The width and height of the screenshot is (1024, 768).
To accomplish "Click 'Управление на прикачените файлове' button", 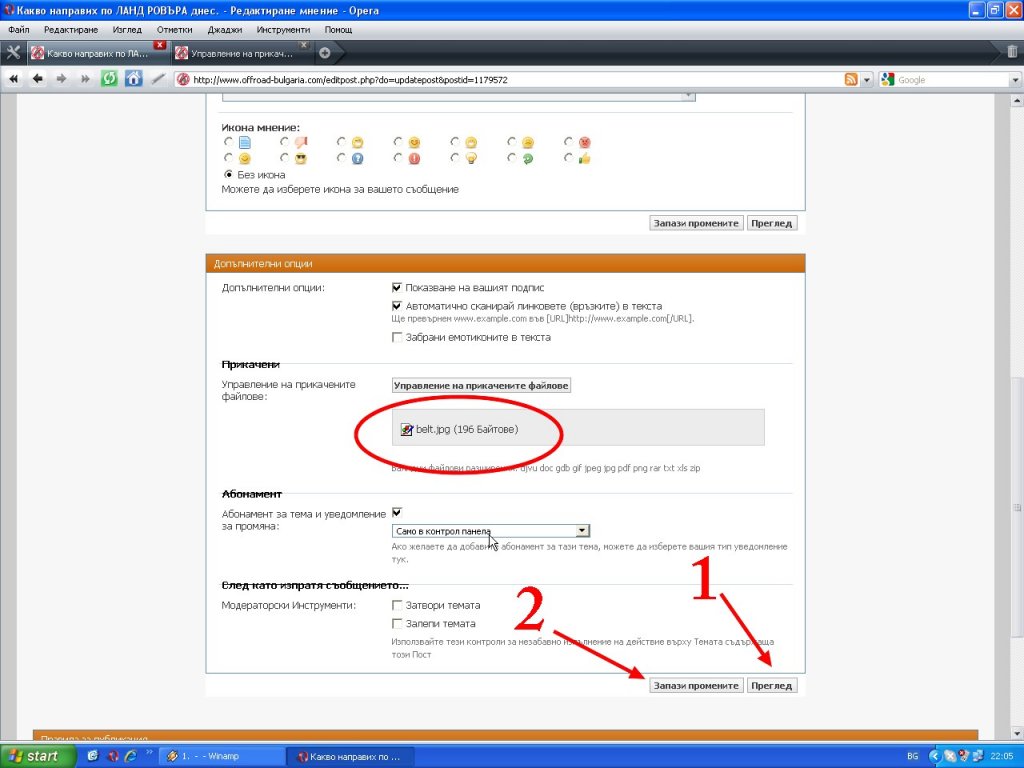I will [481, 385].
